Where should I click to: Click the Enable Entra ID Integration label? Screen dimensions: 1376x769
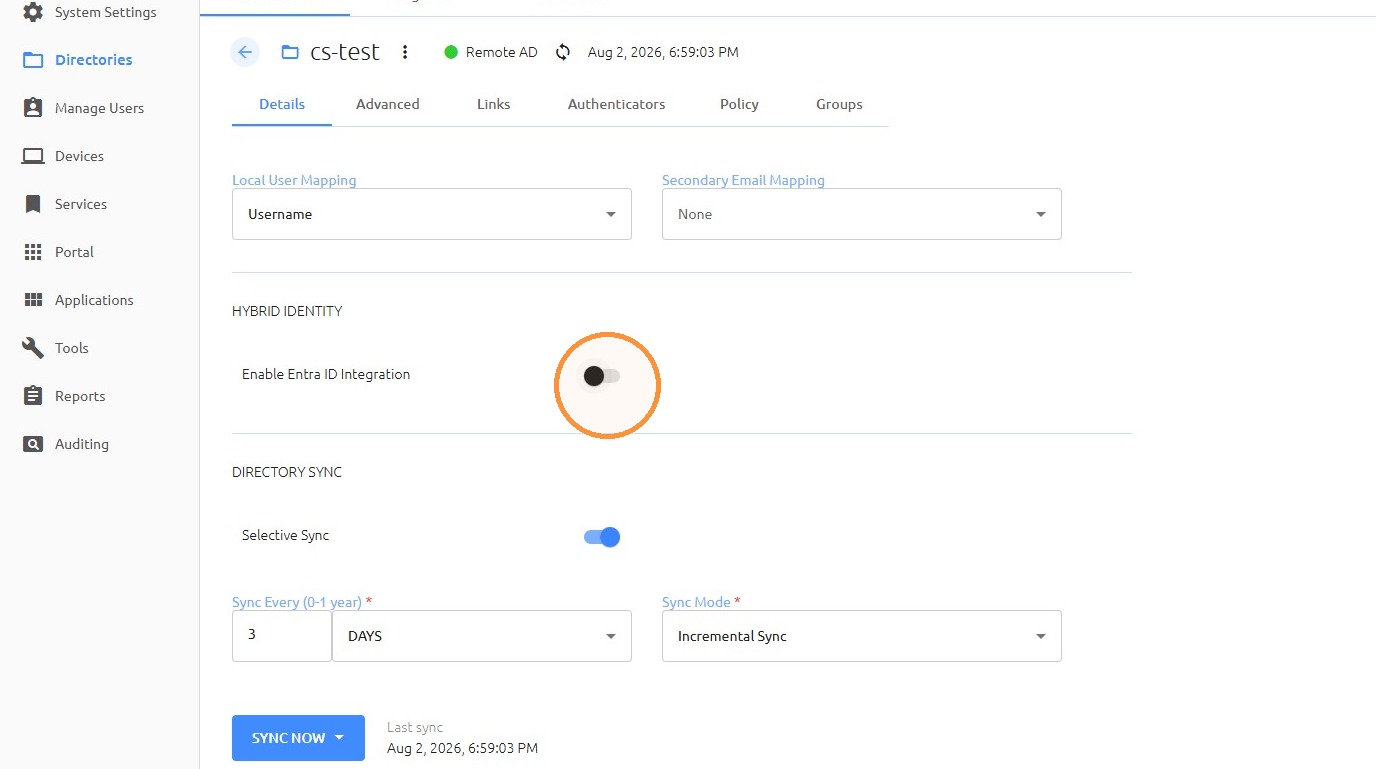click(x=326, y=374)
